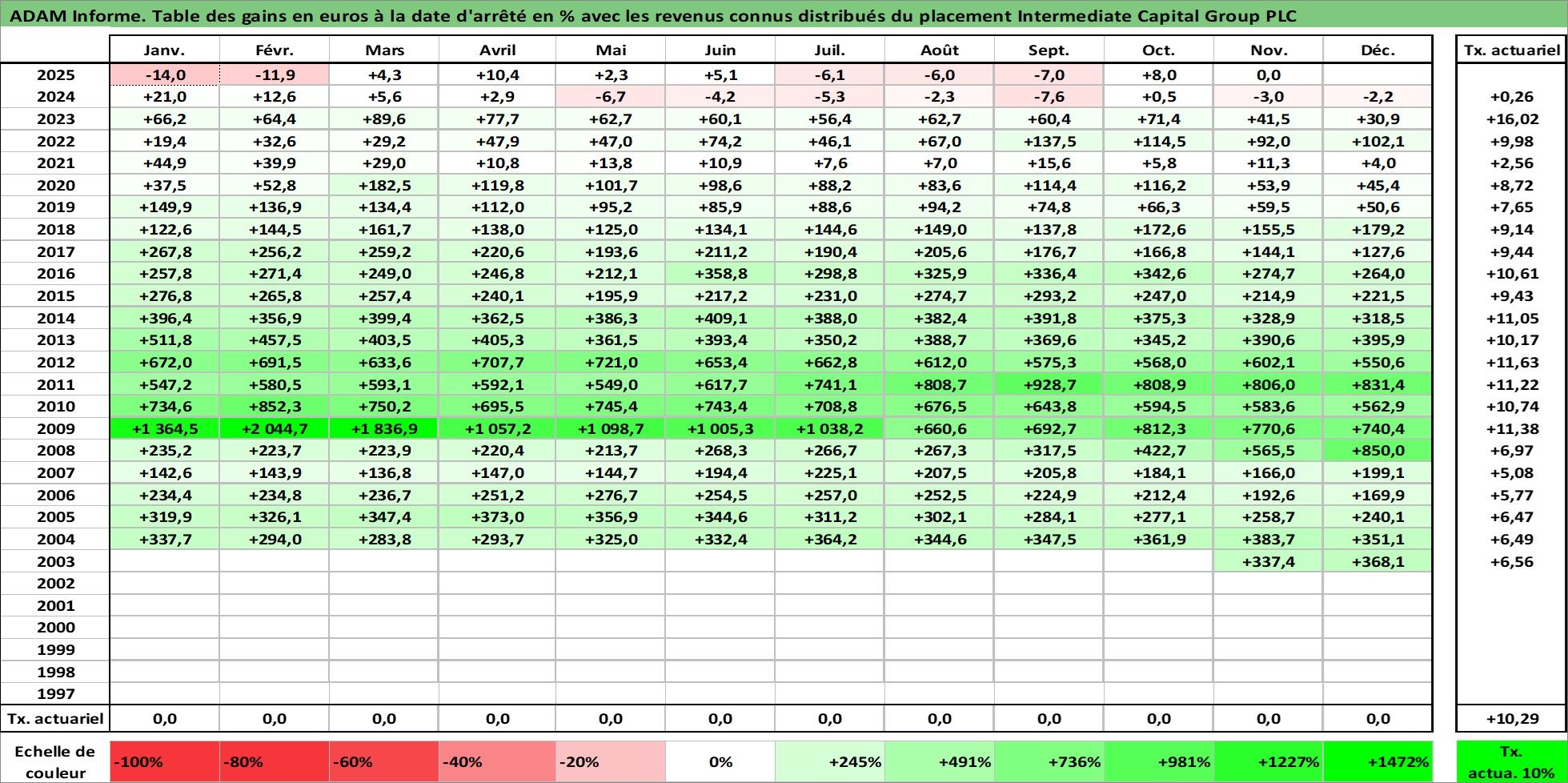Click the +2 044,7 cell in 2009

[x=275, y=428]
